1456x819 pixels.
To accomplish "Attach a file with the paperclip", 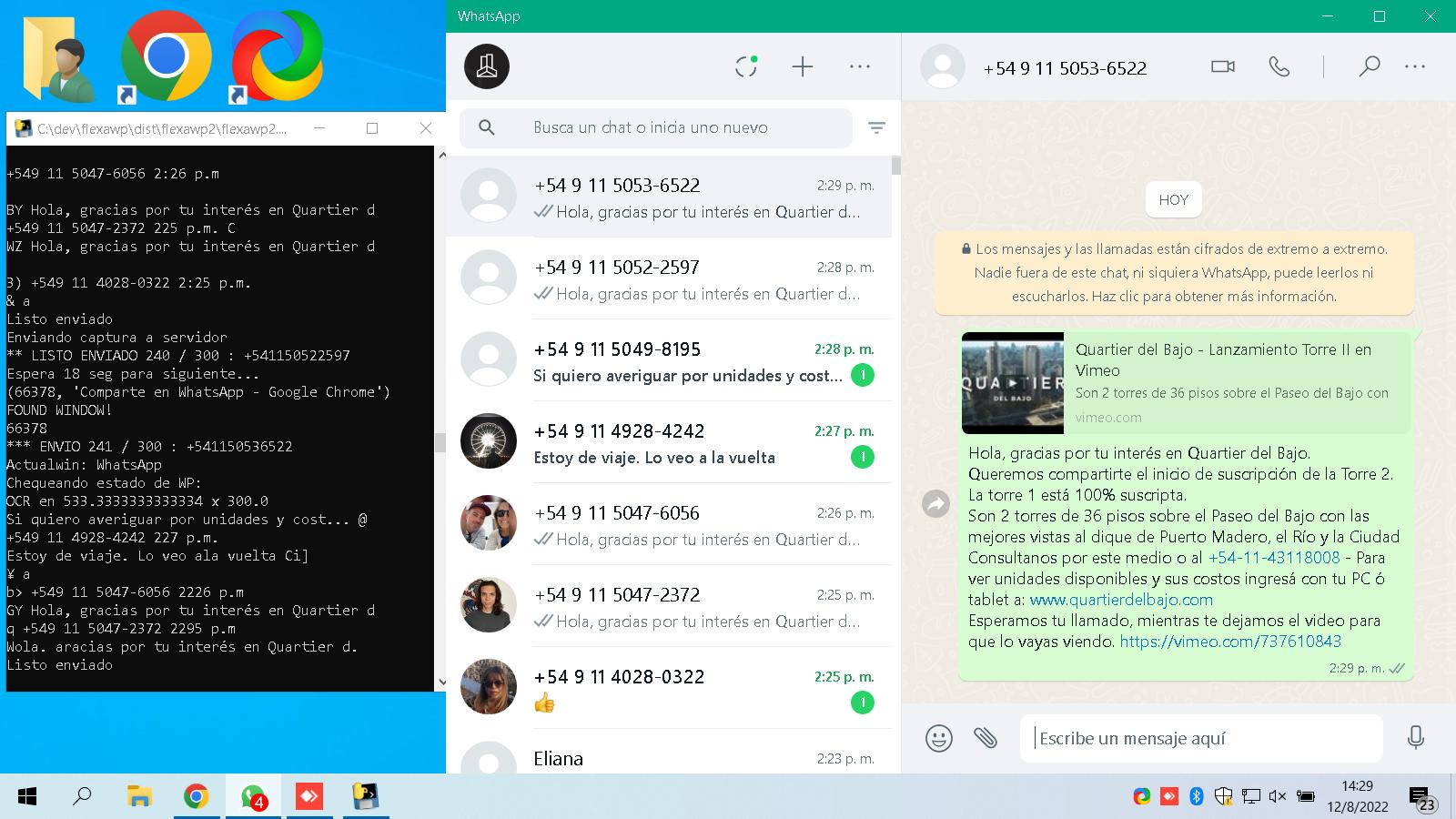I will pos(986,737).
